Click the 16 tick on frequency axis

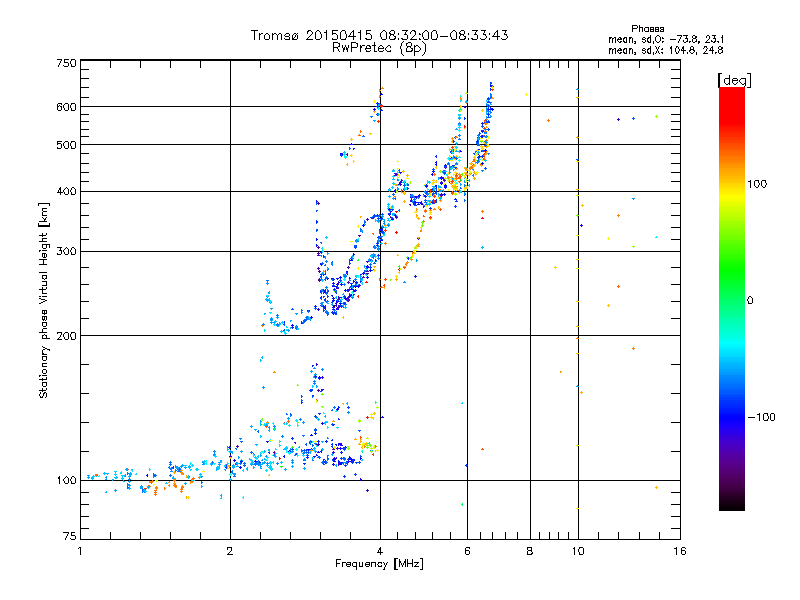678,551
